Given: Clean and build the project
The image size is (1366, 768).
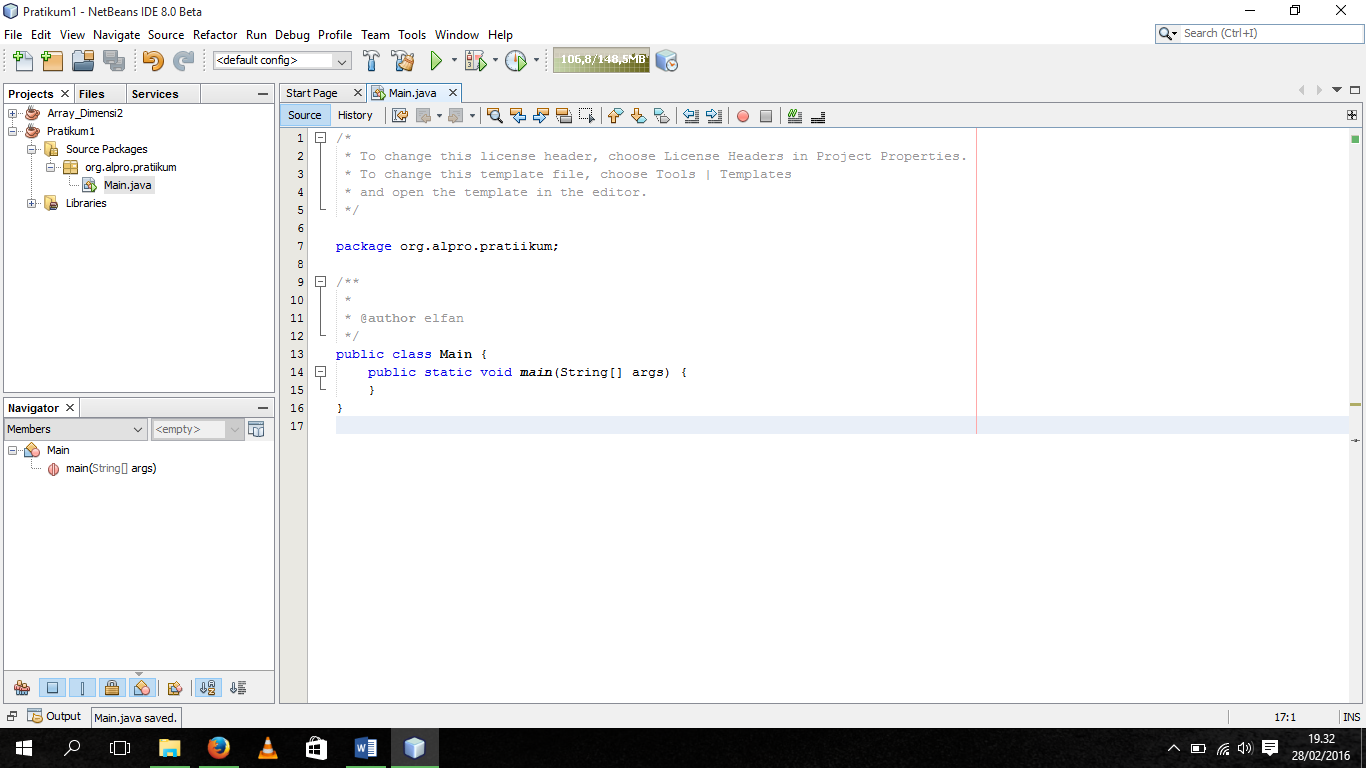Looking at the screenshot, I should [402, 60].
